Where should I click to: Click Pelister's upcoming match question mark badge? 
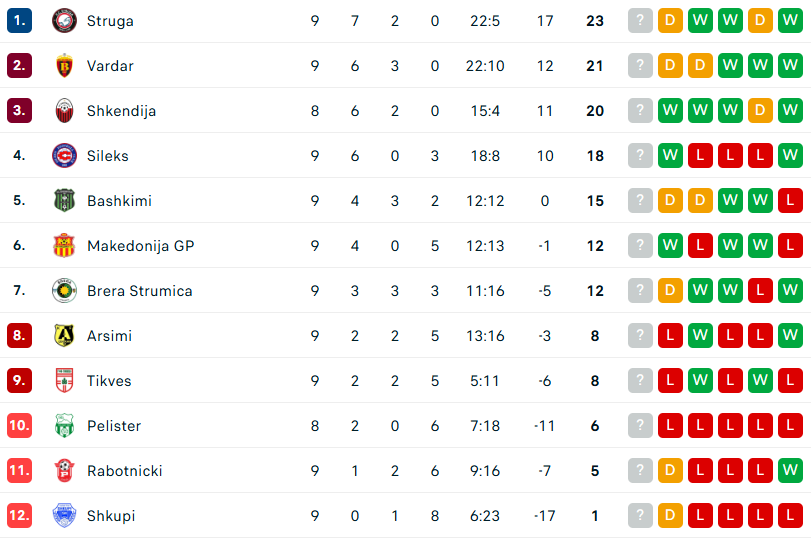(640, 426)
